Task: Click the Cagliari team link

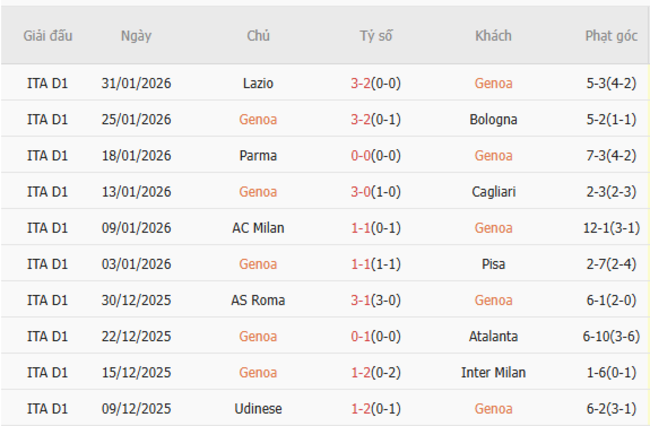Action: point(493,192)
